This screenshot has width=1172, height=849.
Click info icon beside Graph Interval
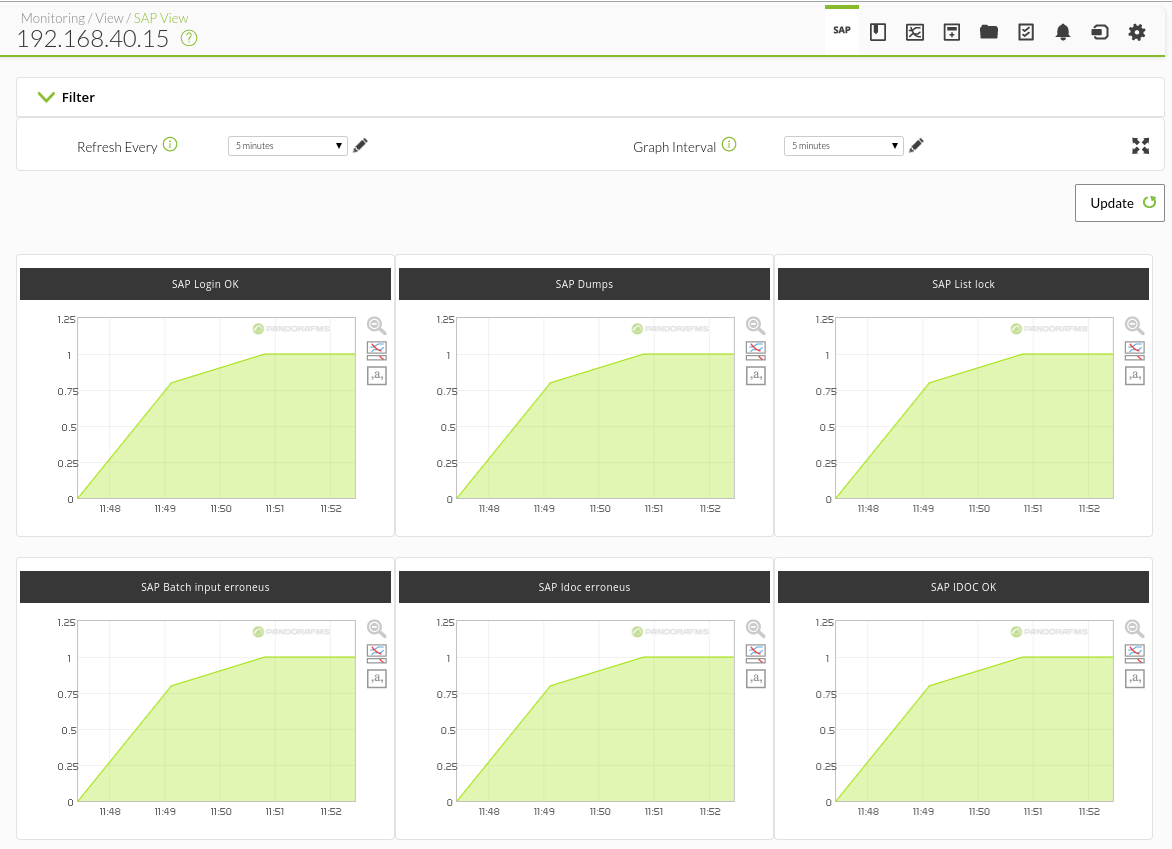tap(729, 145)
